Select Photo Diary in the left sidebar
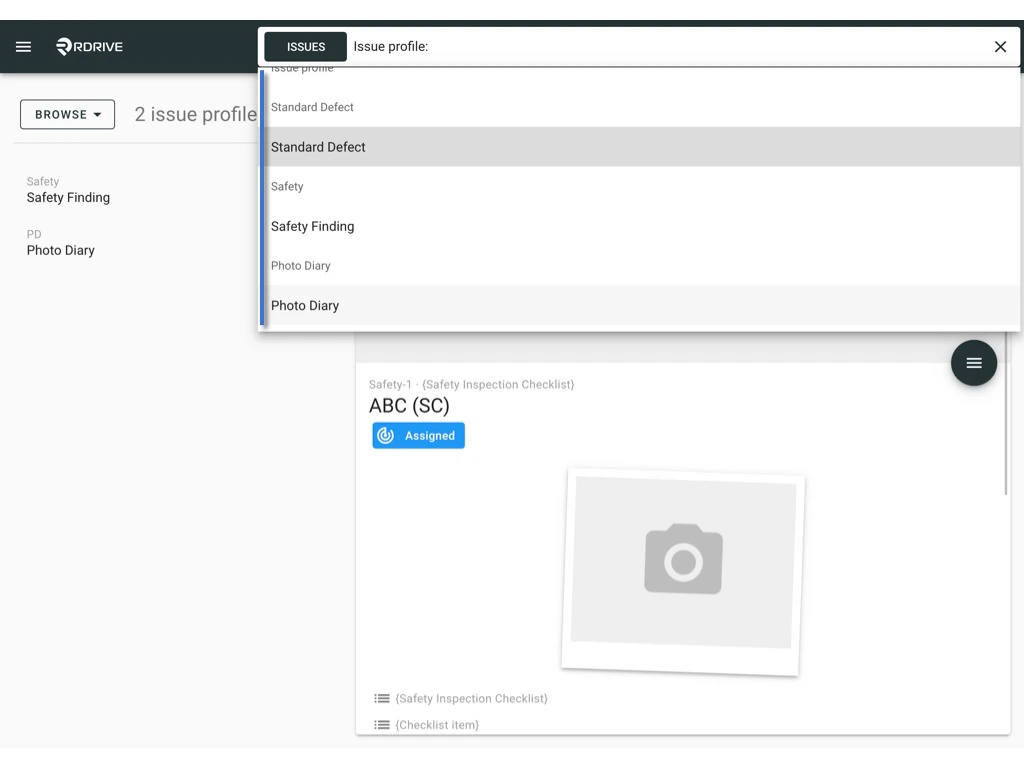The height and width of the screenshot is (768, 1024). pyautogui.click(x=62, y=250)
